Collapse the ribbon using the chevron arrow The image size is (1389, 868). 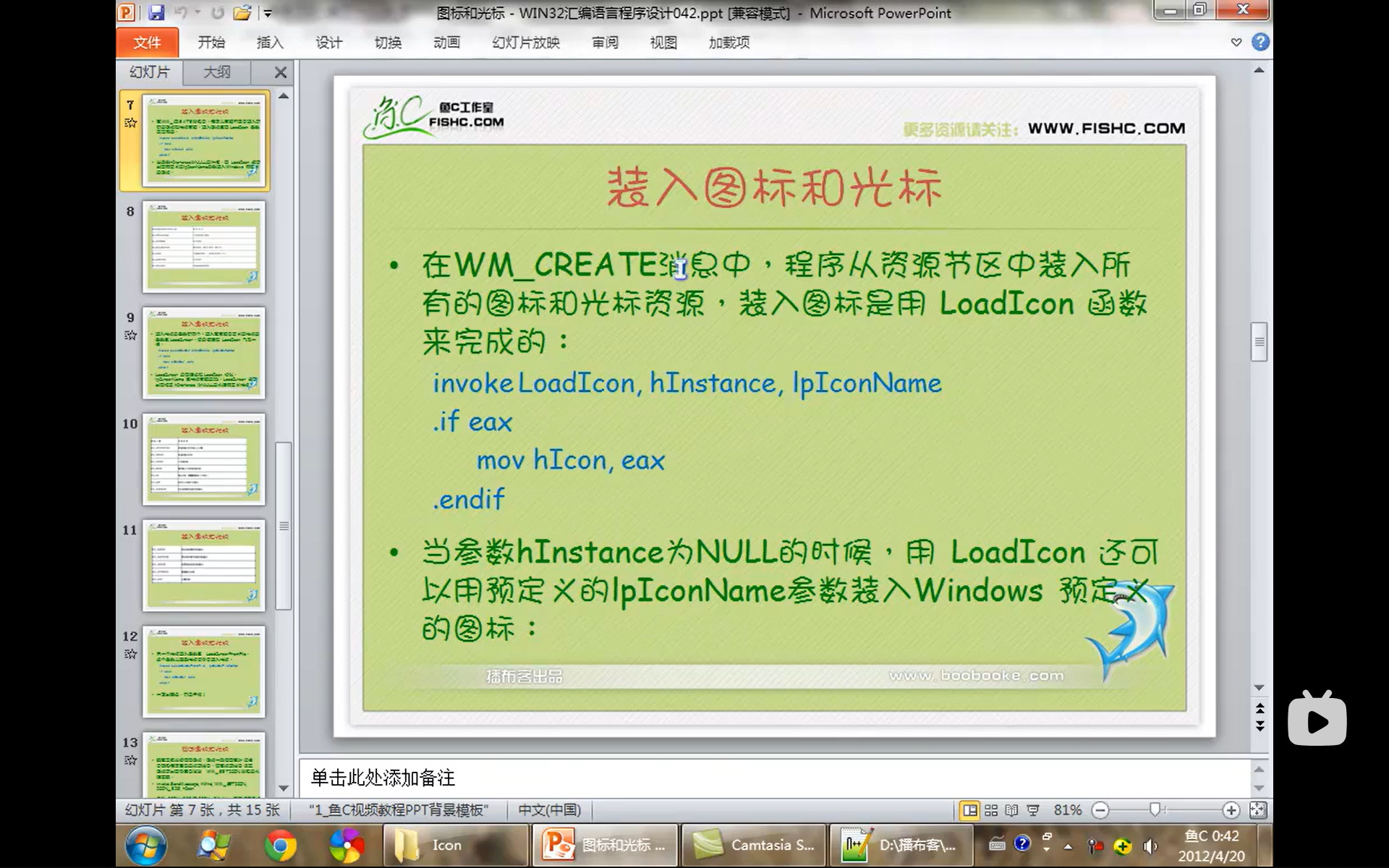1236,42
